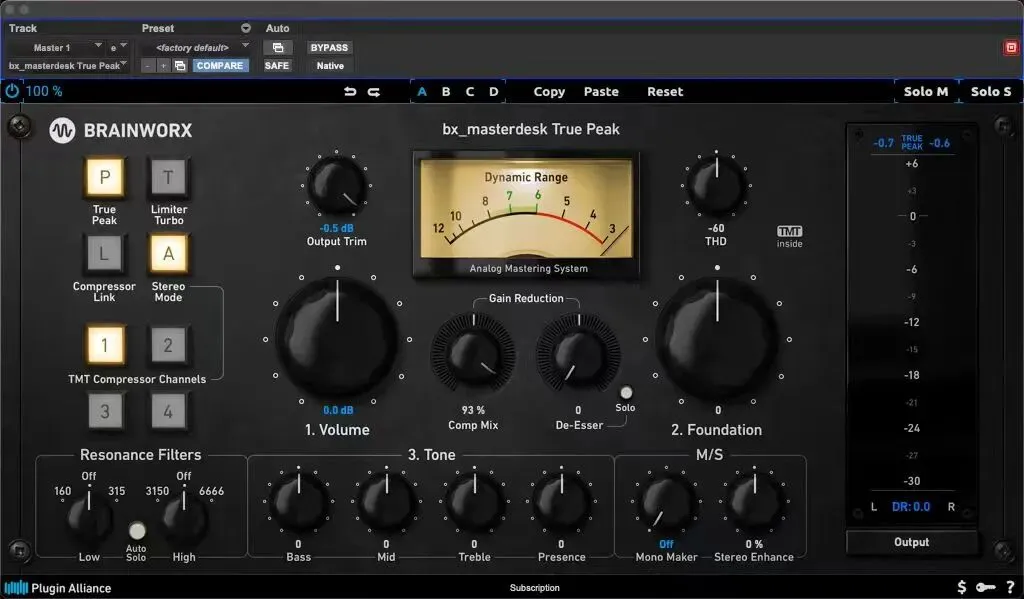Click the red target icon at top right

click(1011, 48)
